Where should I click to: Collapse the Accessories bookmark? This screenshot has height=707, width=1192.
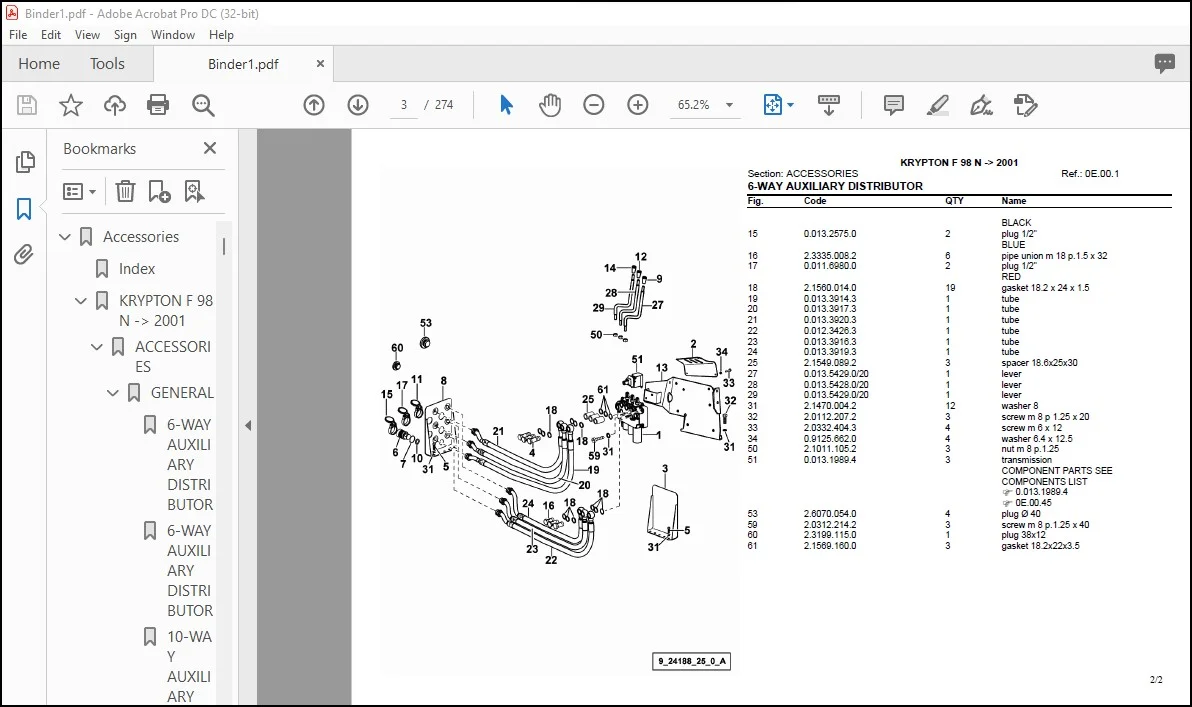65,237
